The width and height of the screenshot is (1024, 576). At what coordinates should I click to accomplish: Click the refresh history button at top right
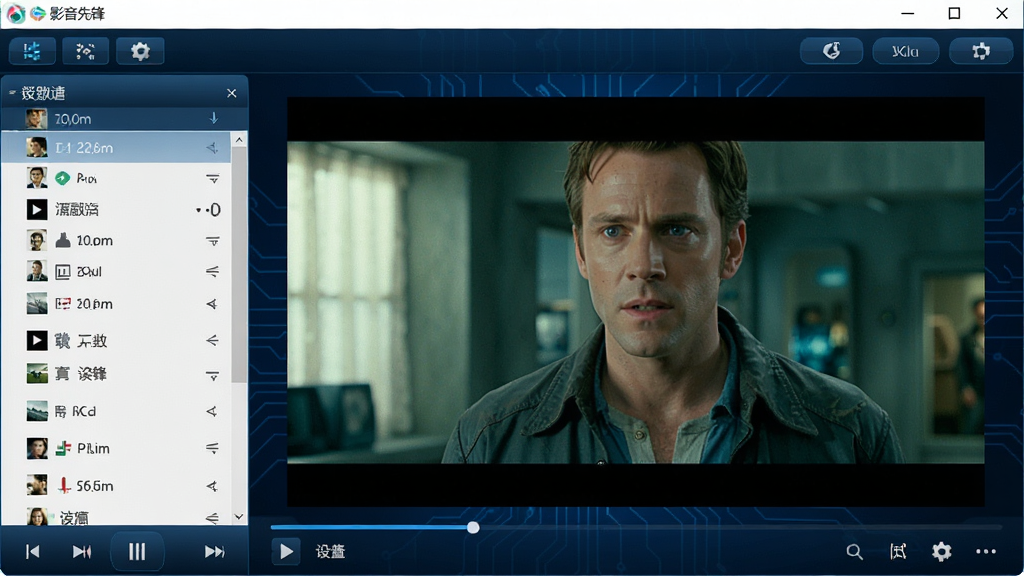831,51
